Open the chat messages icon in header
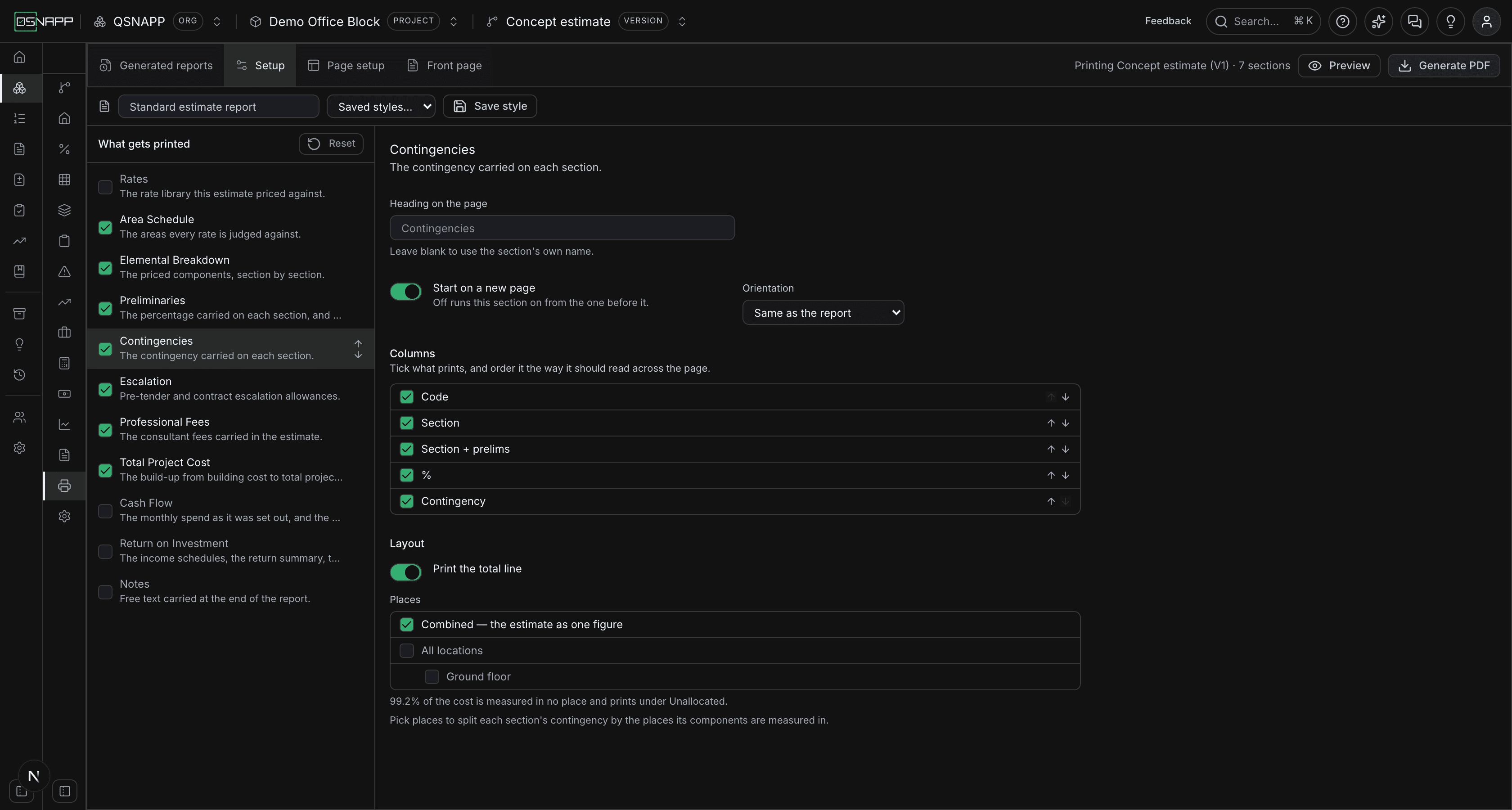1512x810 pixels. [1414, 22]
